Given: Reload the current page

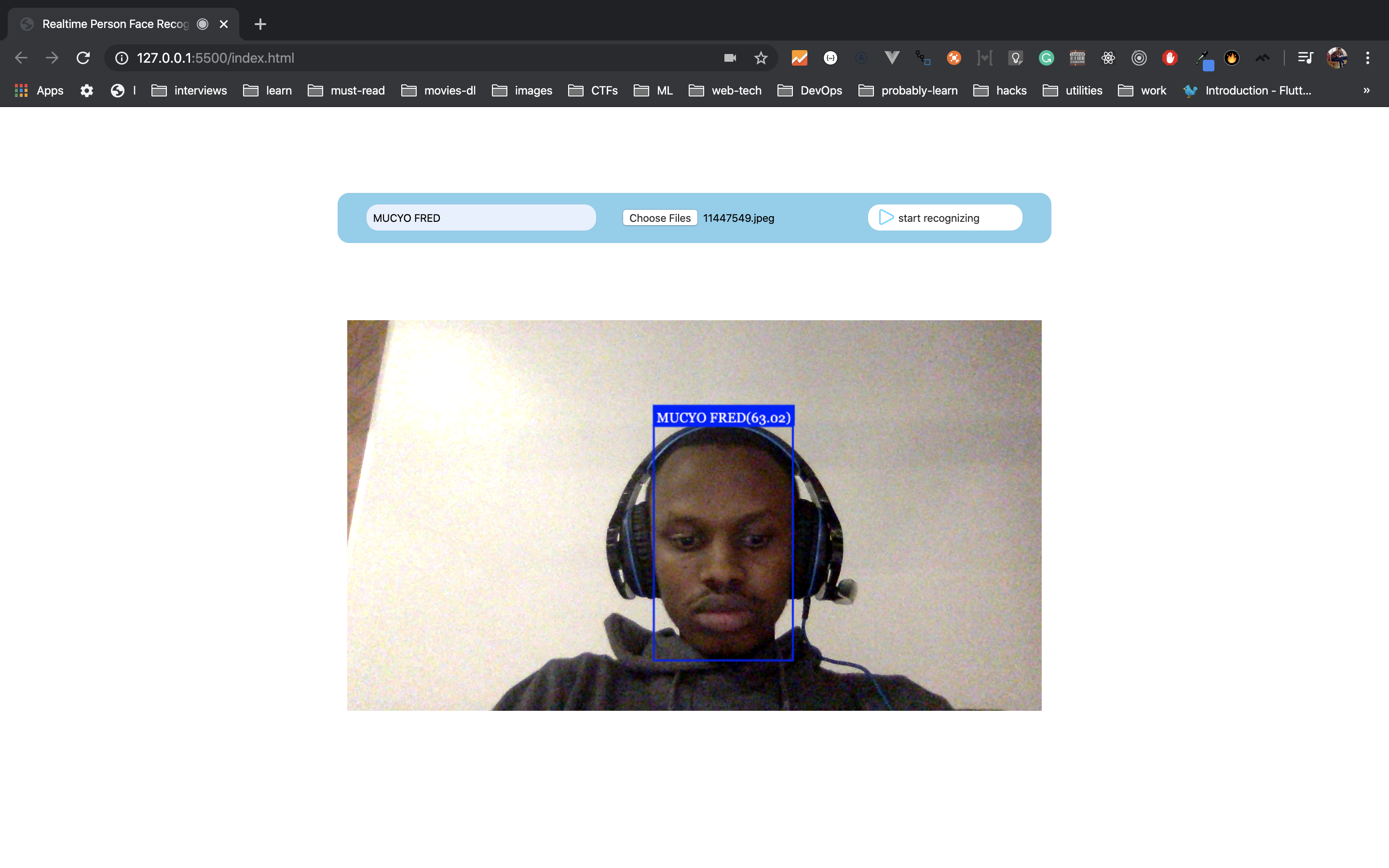Looking at the screenshot, I should point(83,58).
